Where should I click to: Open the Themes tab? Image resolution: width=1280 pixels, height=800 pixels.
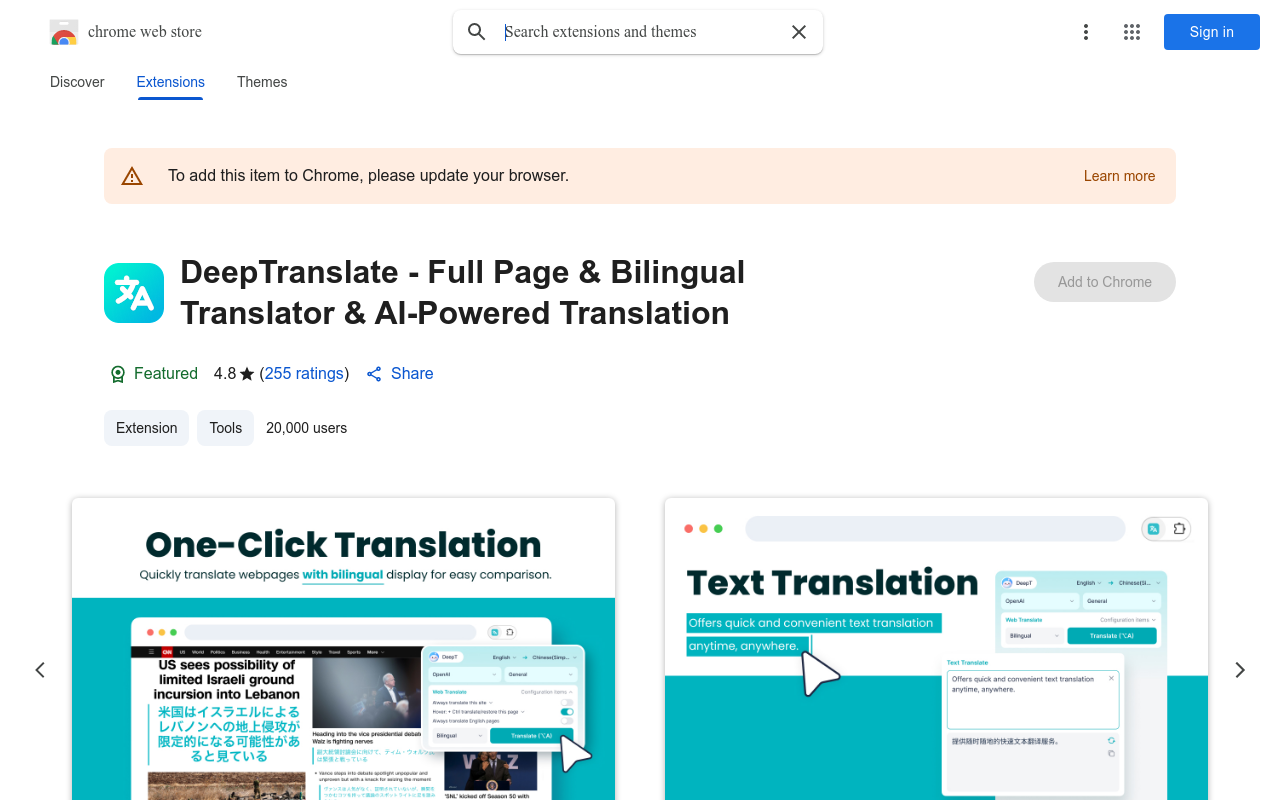click(x=262, y=82)
